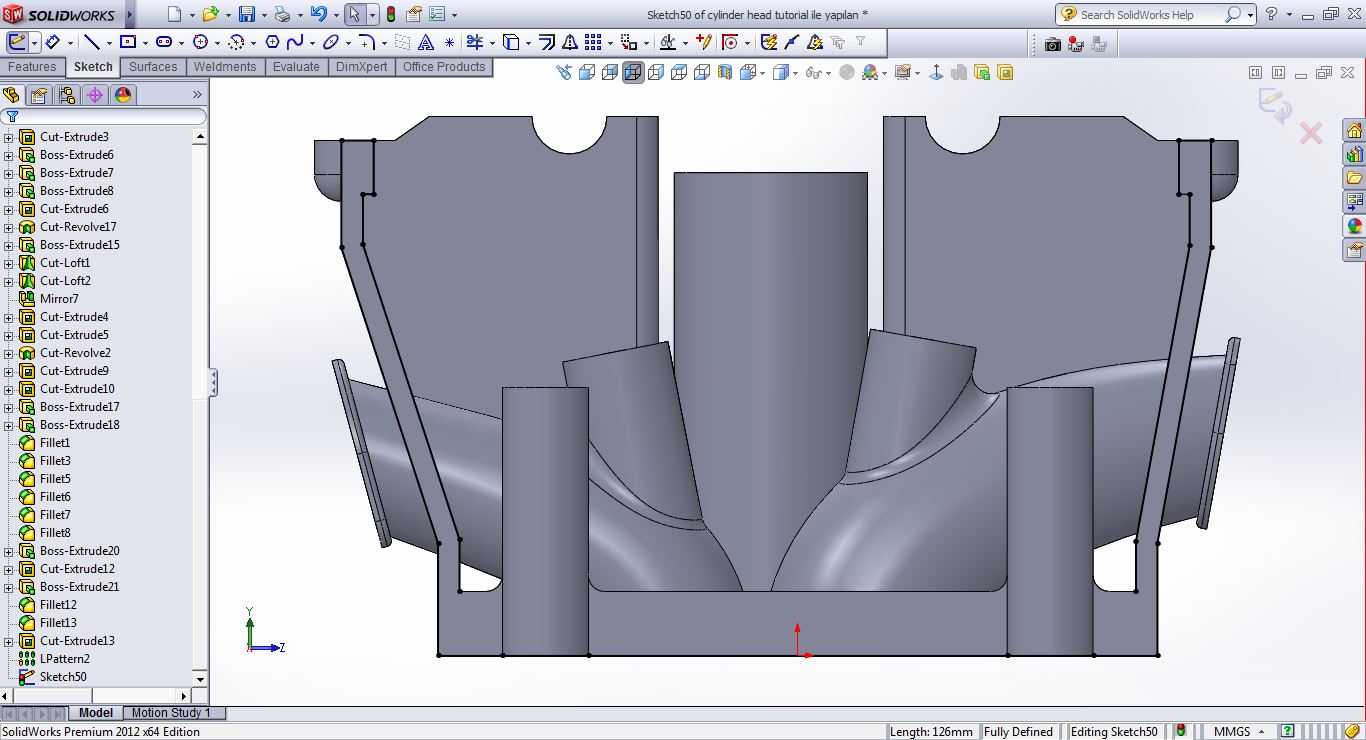Open Edit Appearance color sphere icon
Image resolution: width=1366 pixels, height=740 pixels.
coord(870,72)
